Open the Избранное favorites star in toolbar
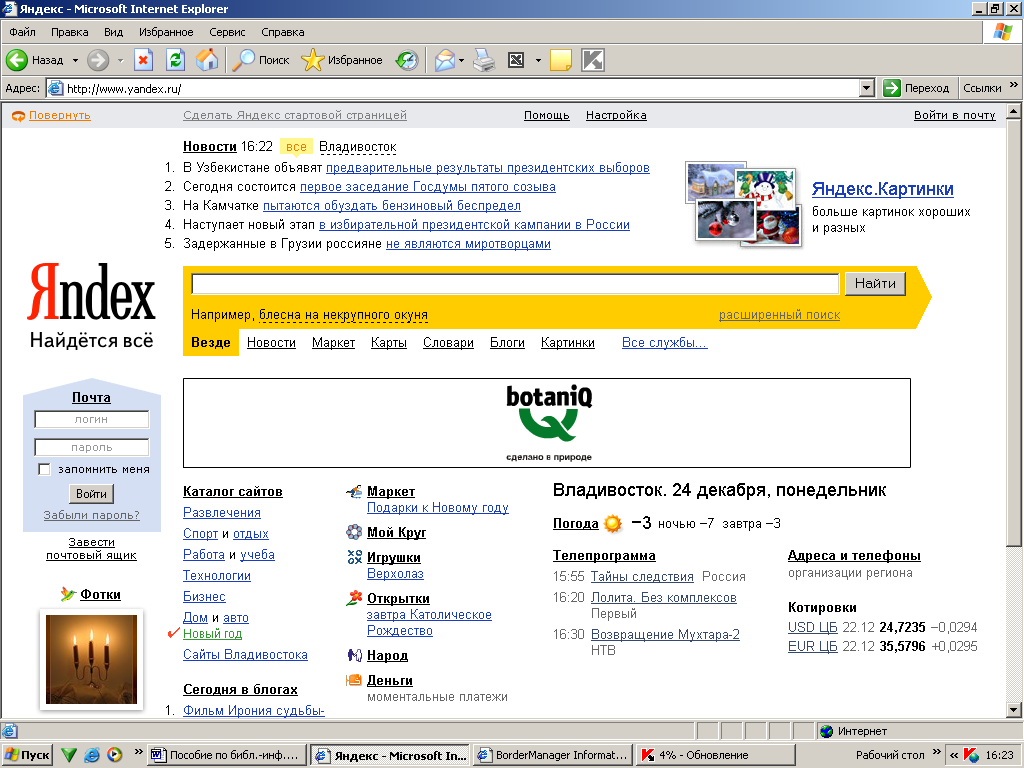Viewport: 1024px width, 768px height. [x=342, y=60]
